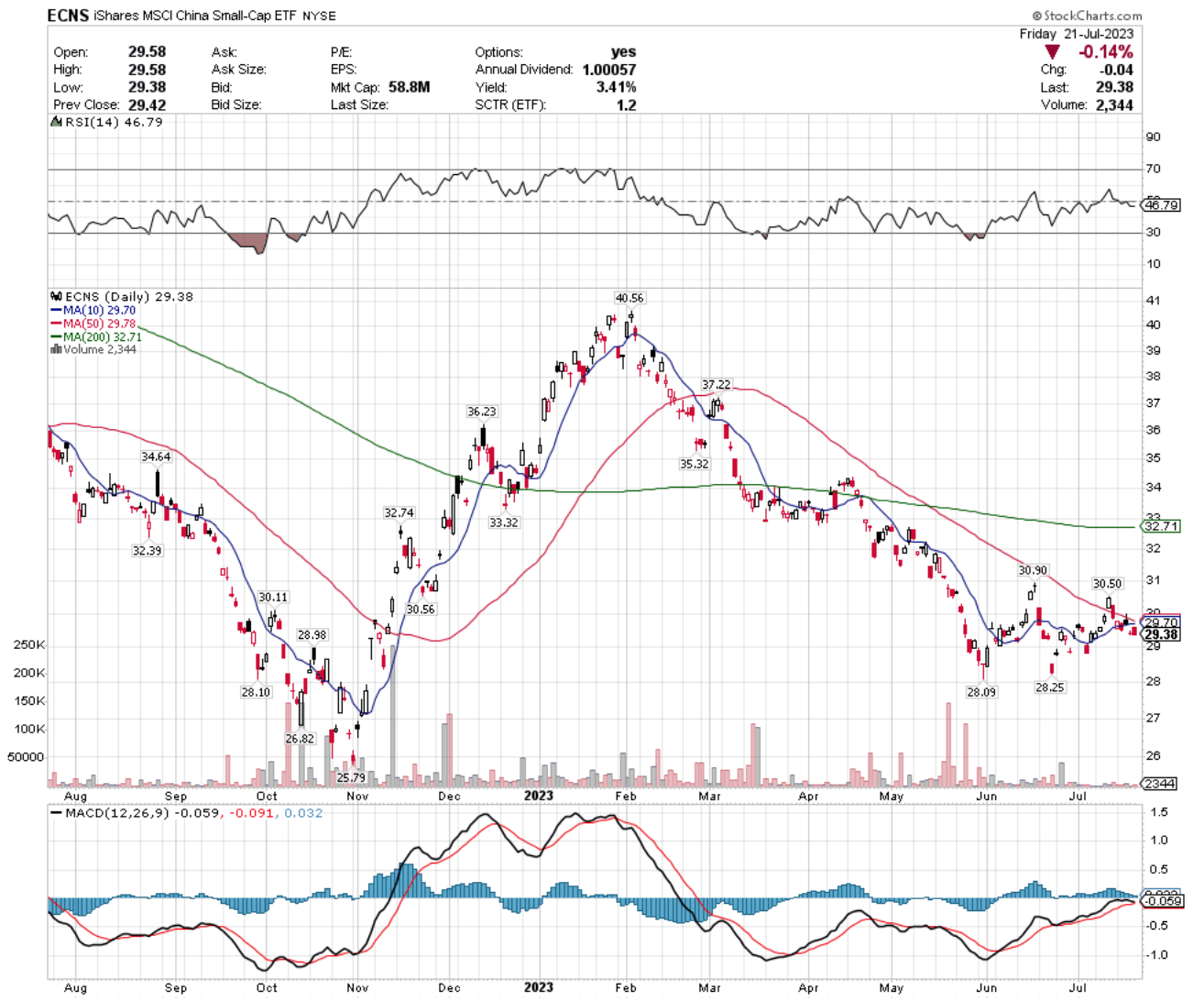Click the 25.79 low price annotation
Viewport: 1204px width, 1001px height.
click(351, 777)
